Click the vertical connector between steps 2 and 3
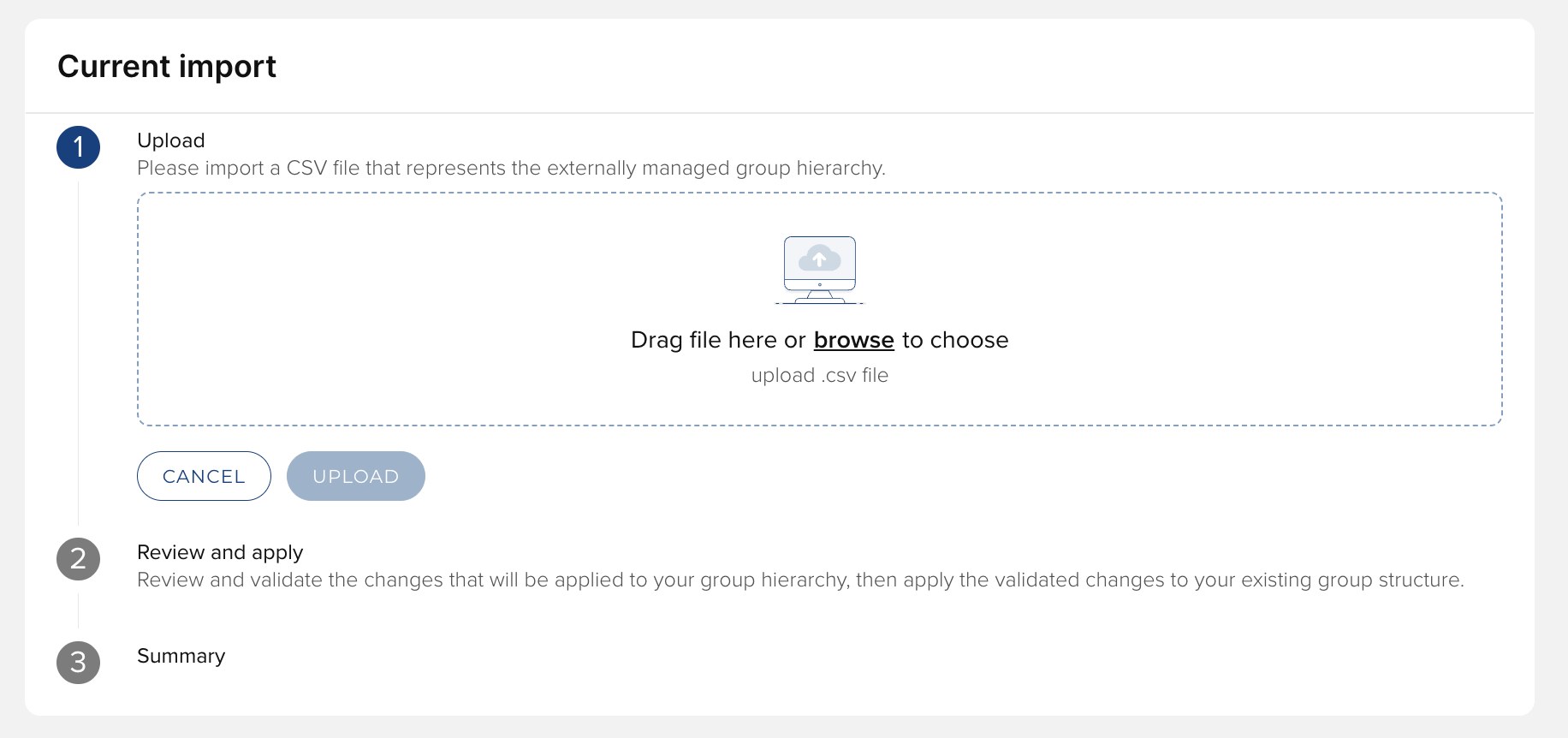Viewport: 1568px width, 738px height. point(78,610)
